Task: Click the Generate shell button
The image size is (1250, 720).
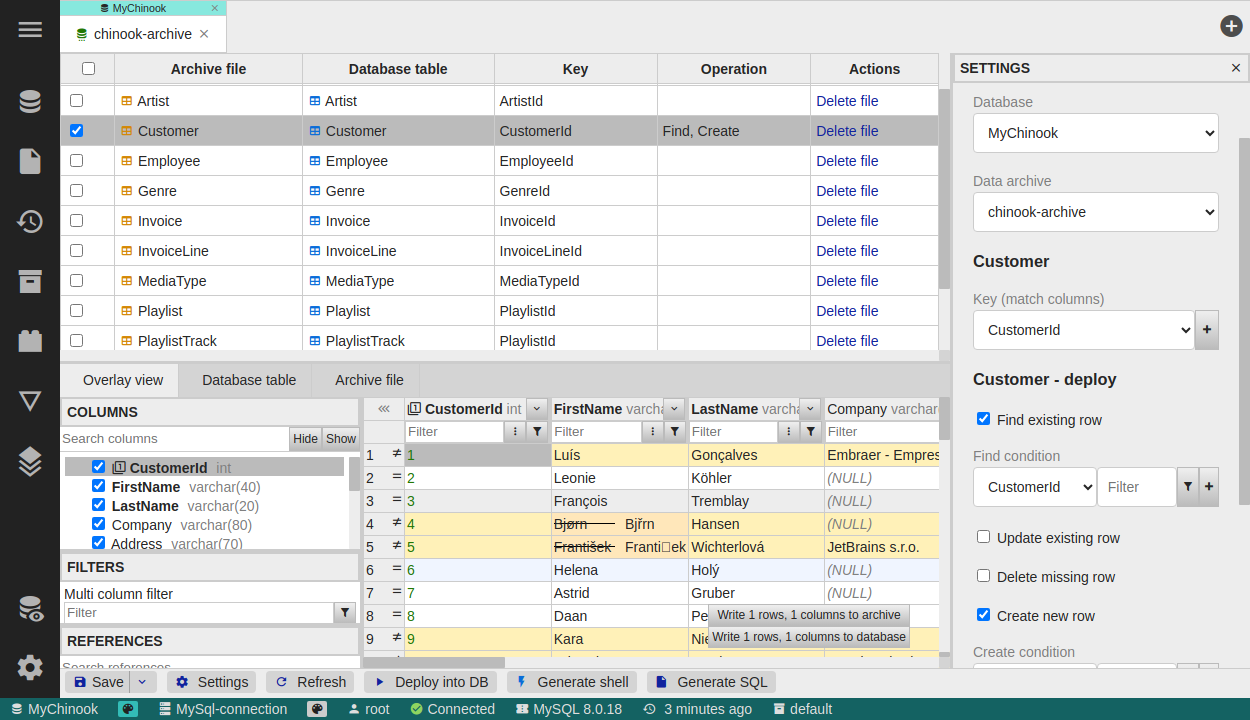Action: point(572,682)
